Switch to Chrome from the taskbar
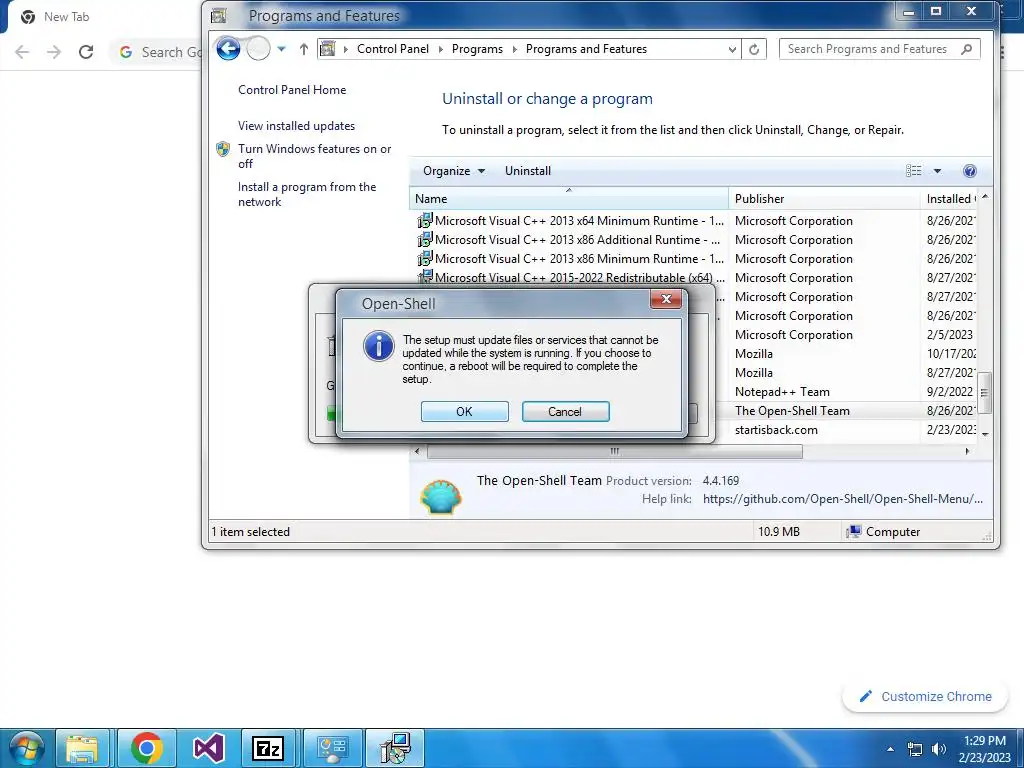The width and height of the screenshot is (1024, 768). [146, 748]
